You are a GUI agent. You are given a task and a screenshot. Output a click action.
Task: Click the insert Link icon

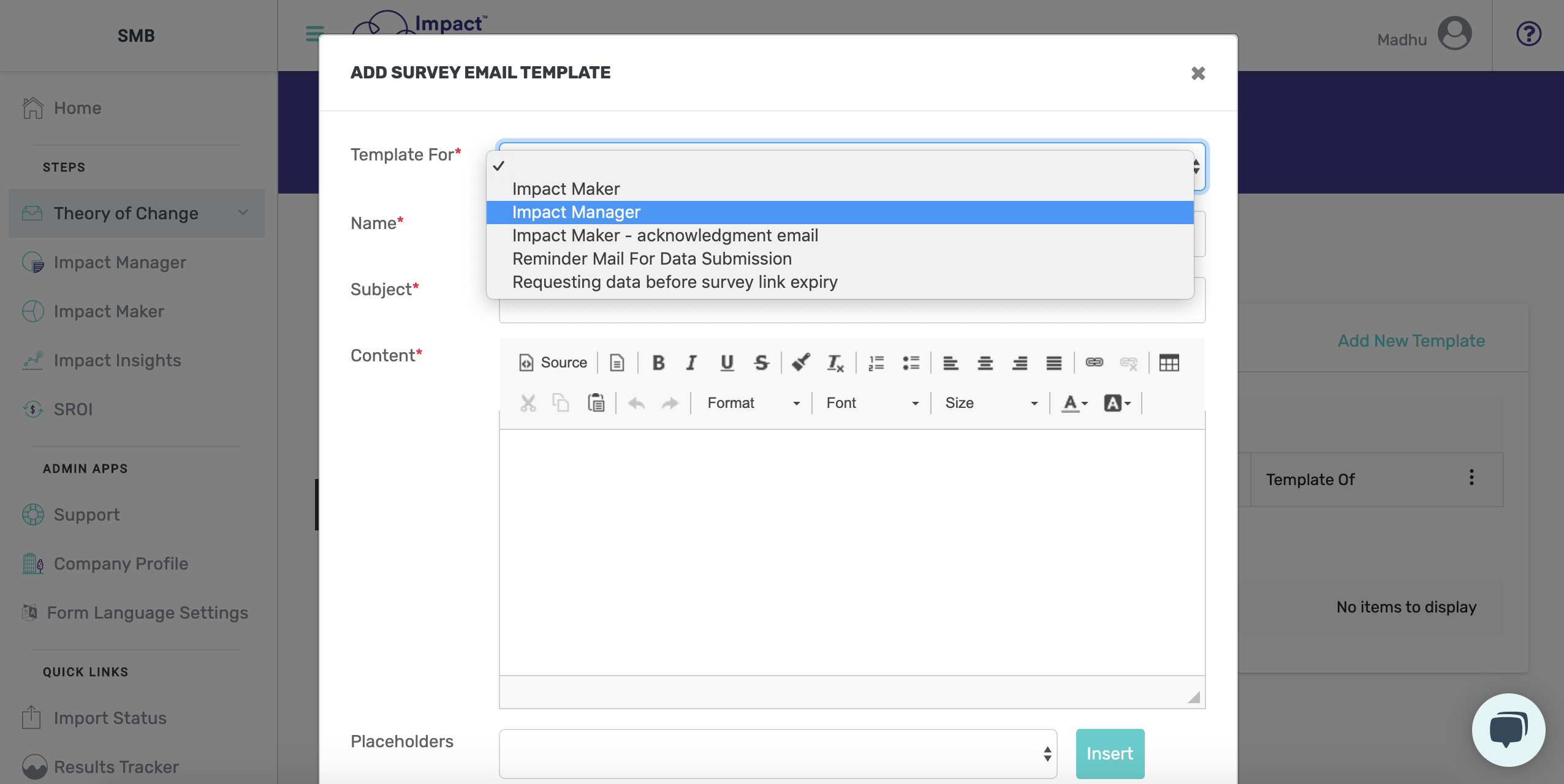pyautogui.click(x=1095, y=363)
